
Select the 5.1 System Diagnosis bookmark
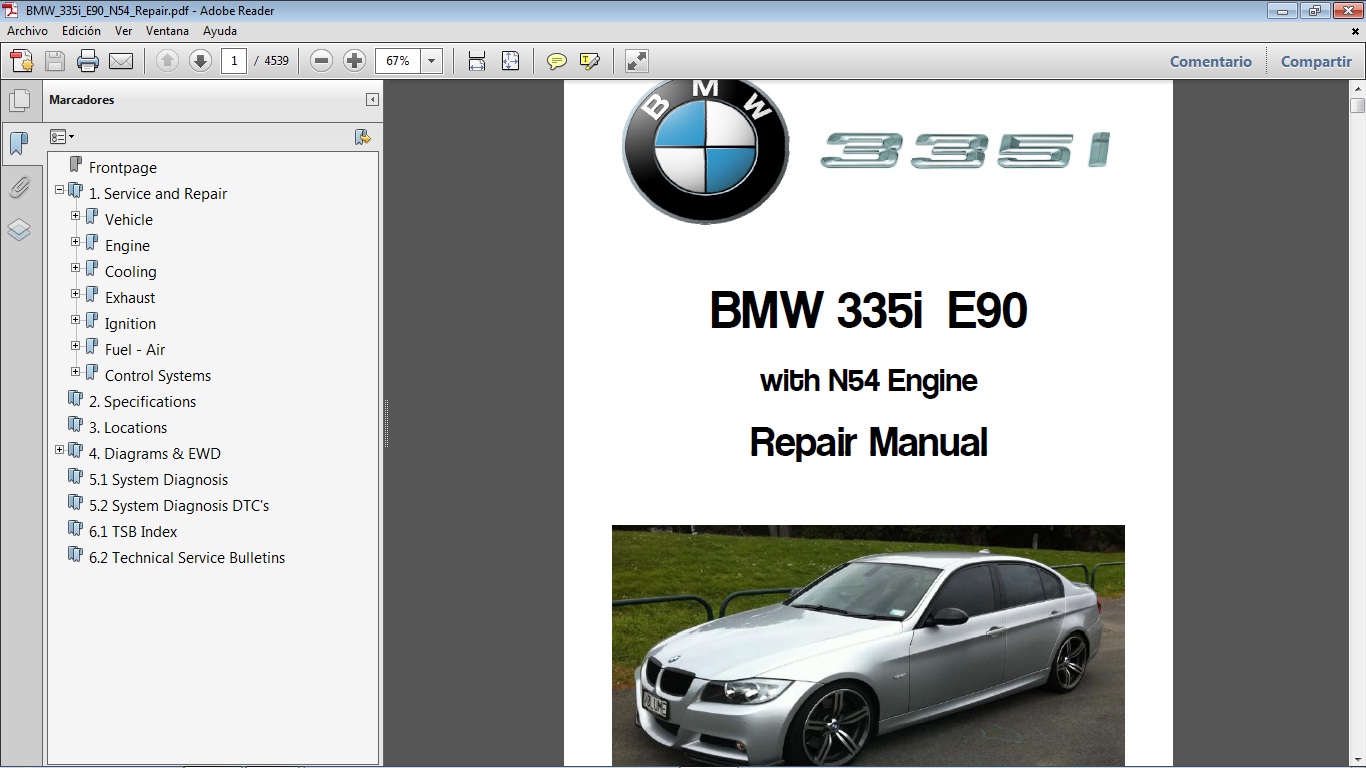click(x=158, y=480)
